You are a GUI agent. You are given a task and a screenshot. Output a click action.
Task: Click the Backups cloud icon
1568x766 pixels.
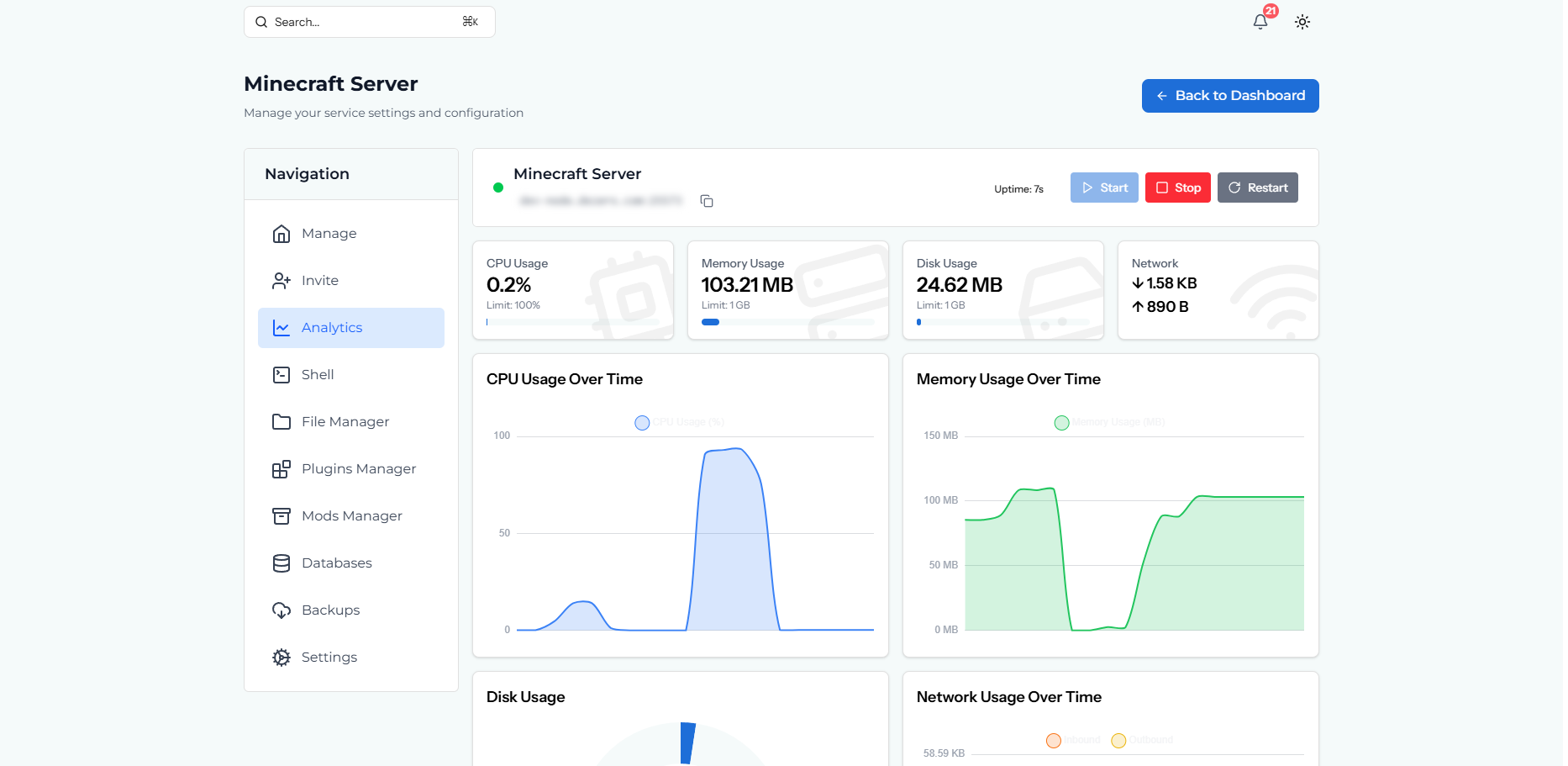pyautogui.click(x=282, y=610)
